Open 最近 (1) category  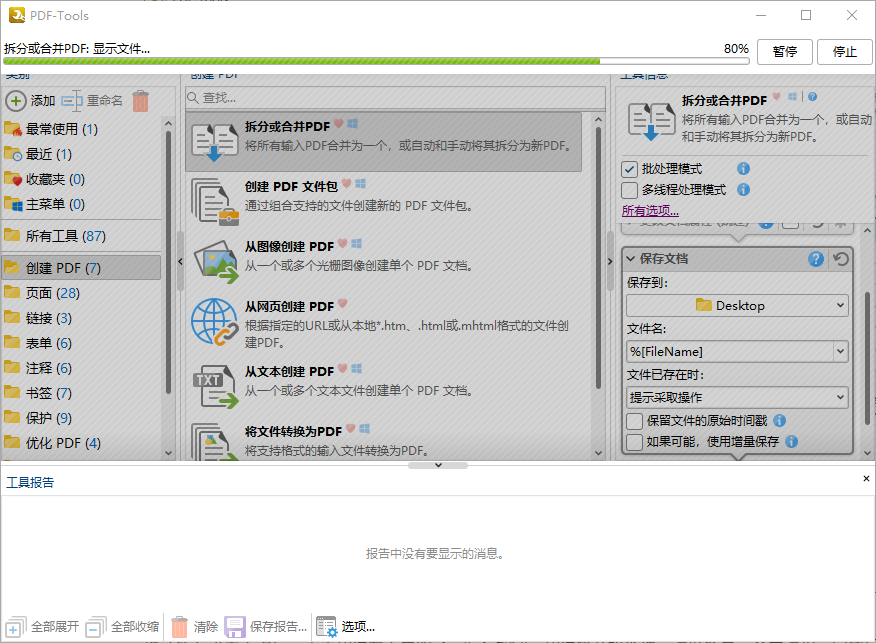click(82, 154)
